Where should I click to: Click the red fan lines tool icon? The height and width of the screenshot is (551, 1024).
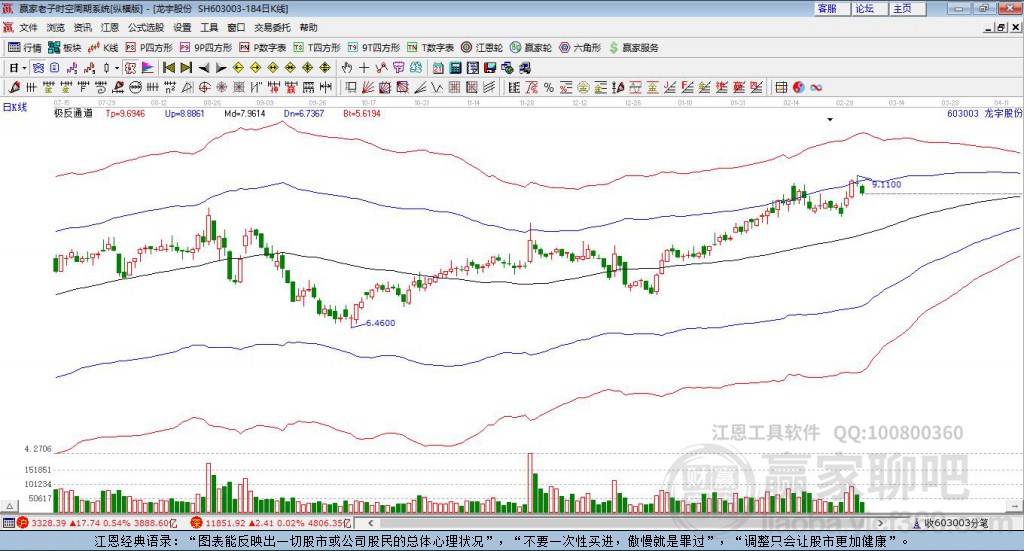pos(368,87)
